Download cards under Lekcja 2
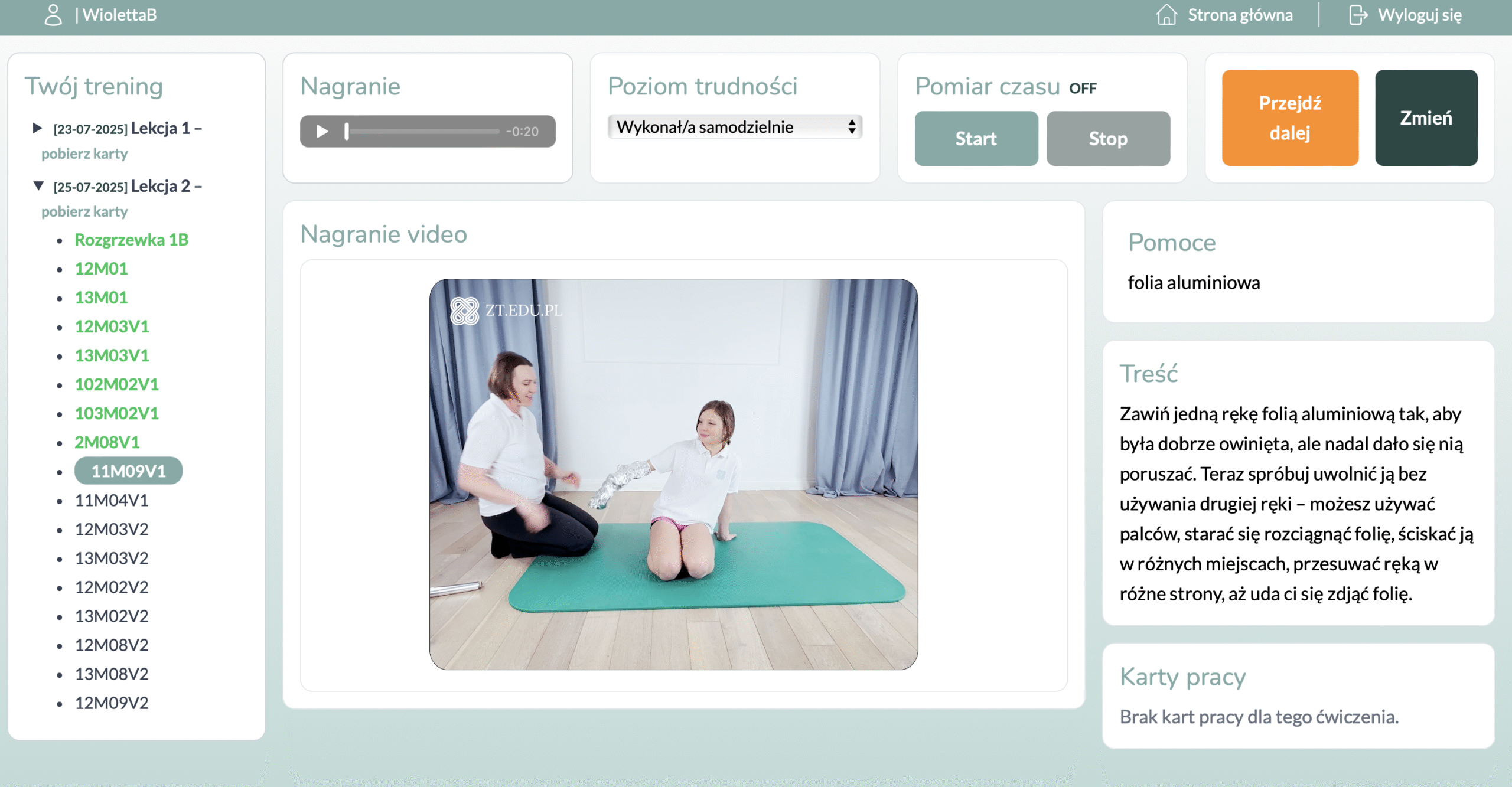This screenshot has width=1512, height=787. point(84,211)
